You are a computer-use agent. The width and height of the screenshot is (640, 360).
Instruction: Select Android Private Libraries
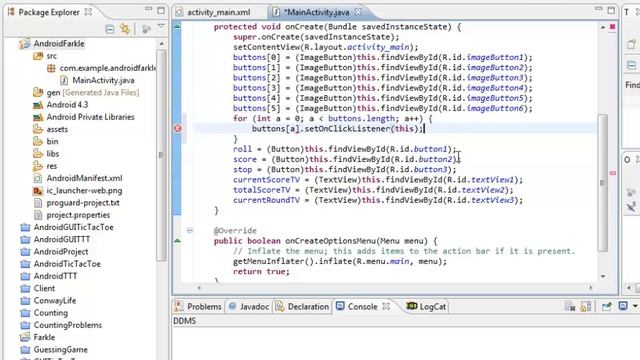(x=90, y=117)
